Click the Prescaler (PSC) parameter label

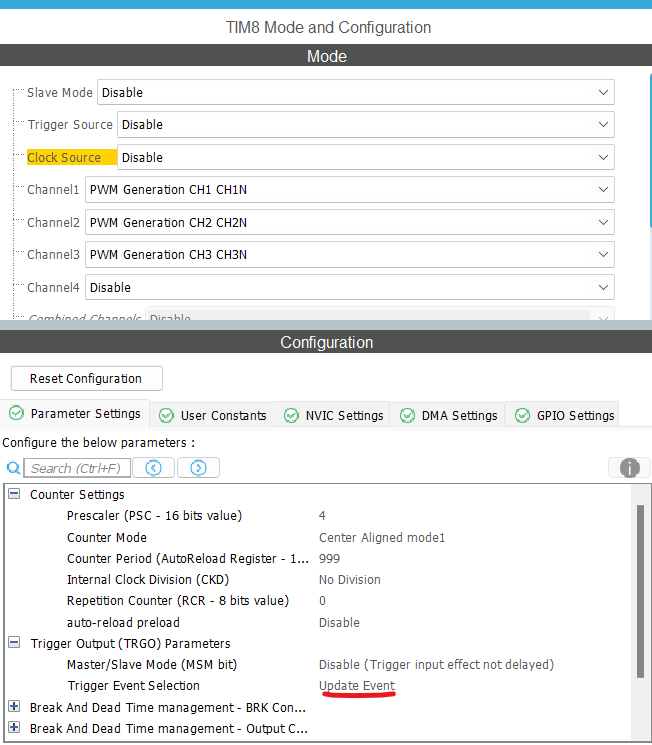point(154,516)
